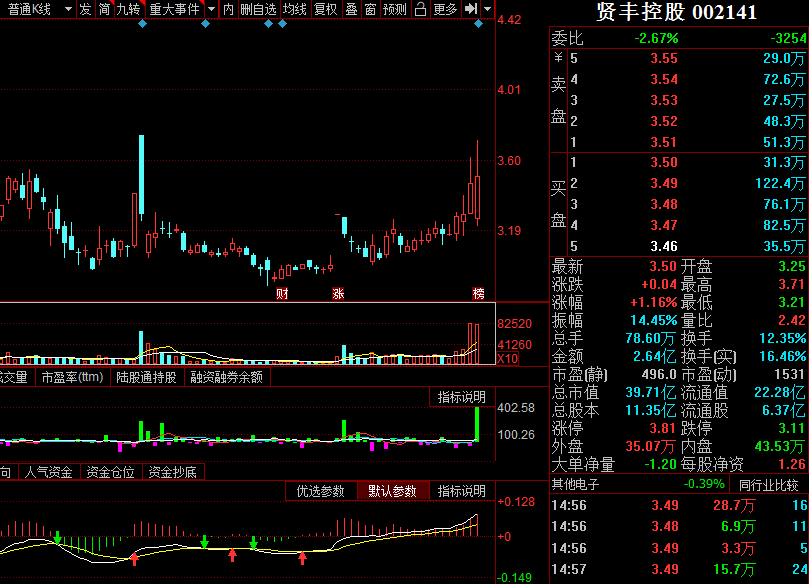Click the X10 volume scale icon
Screen dimensions: 809x584
point(507,359)
